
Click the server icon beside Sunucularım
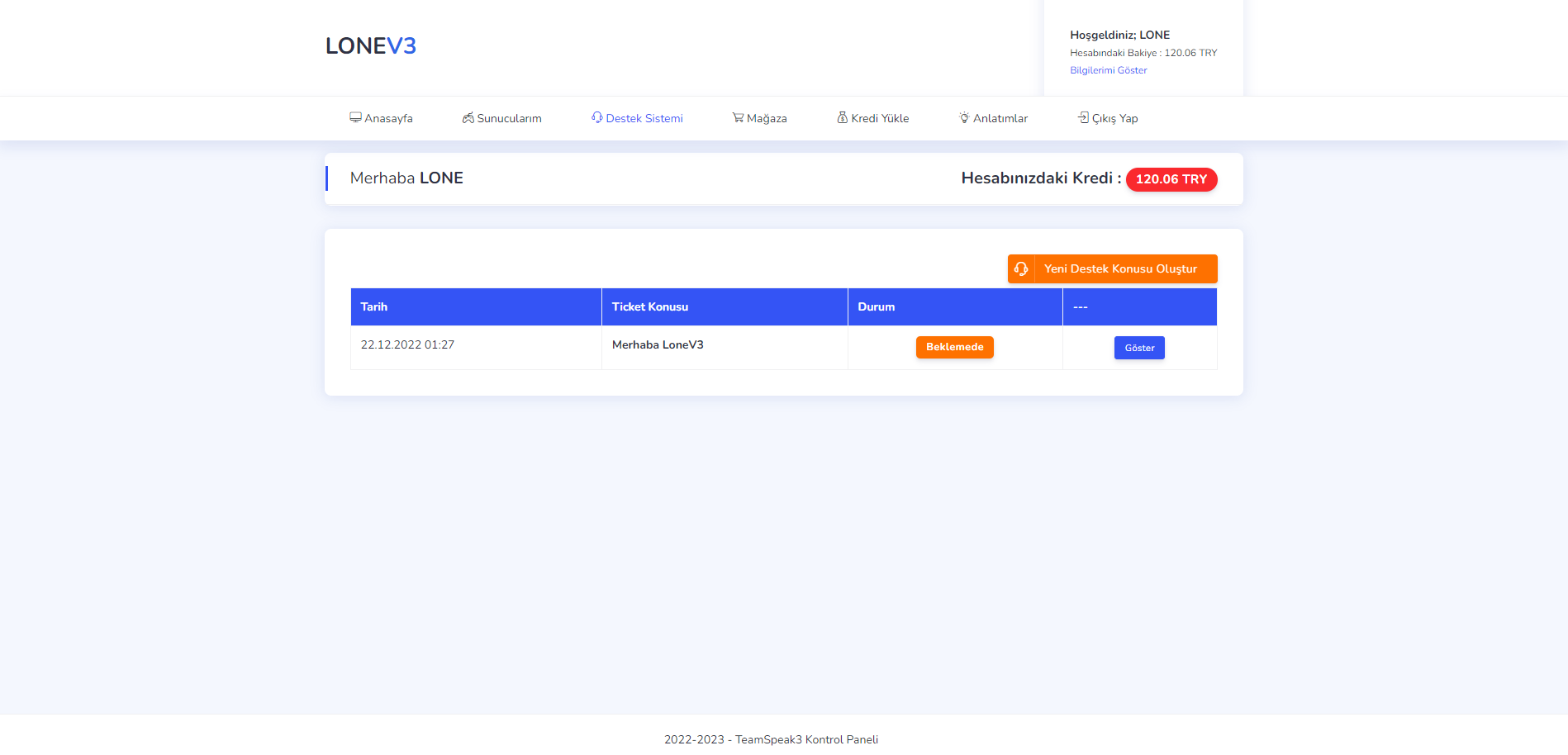click(468, 117)
